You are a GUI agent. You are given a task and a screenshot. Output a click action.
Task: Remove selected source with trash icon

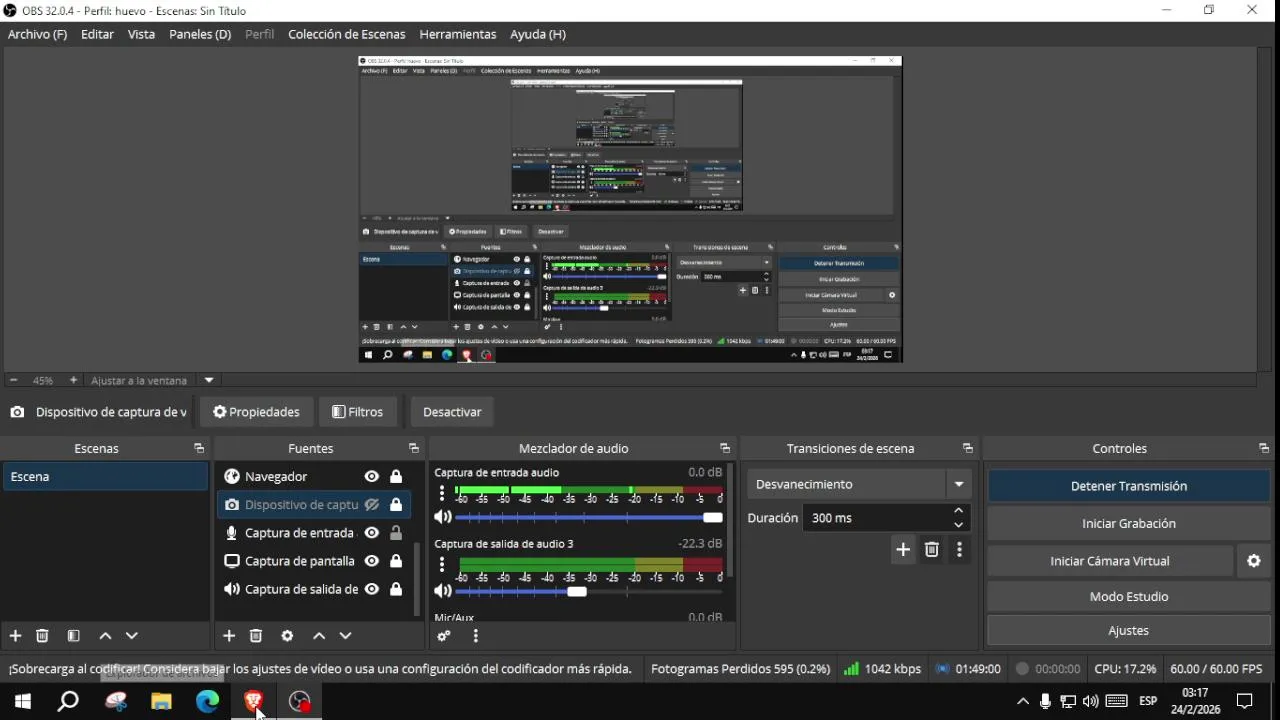click(256, 636)
